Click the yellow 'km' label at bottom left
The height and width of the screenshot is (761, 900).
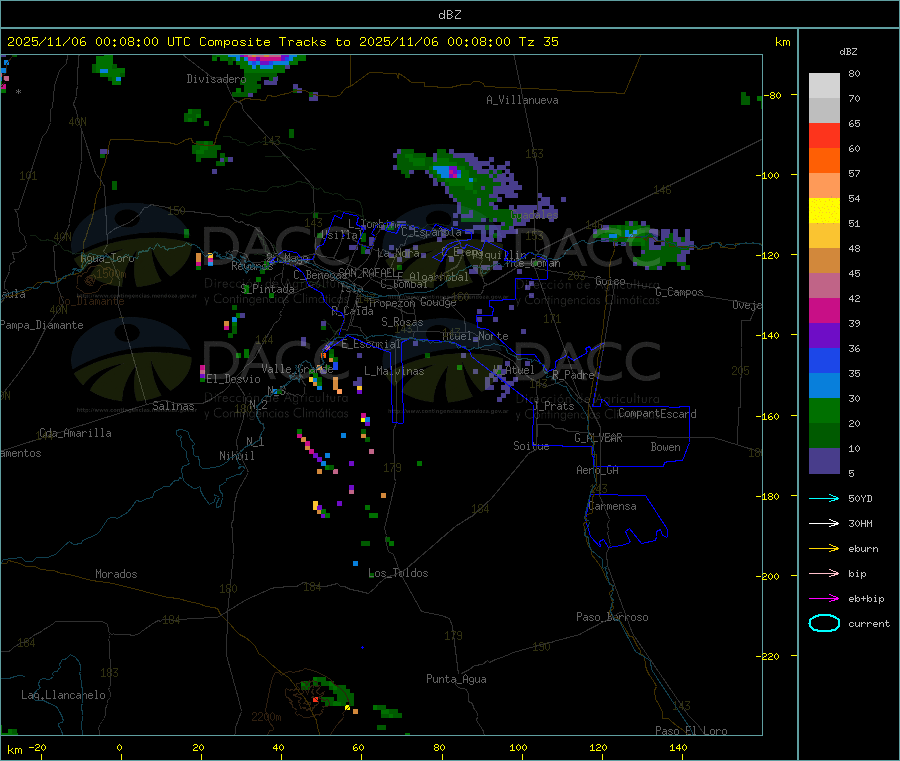click(x=14, y=750)
